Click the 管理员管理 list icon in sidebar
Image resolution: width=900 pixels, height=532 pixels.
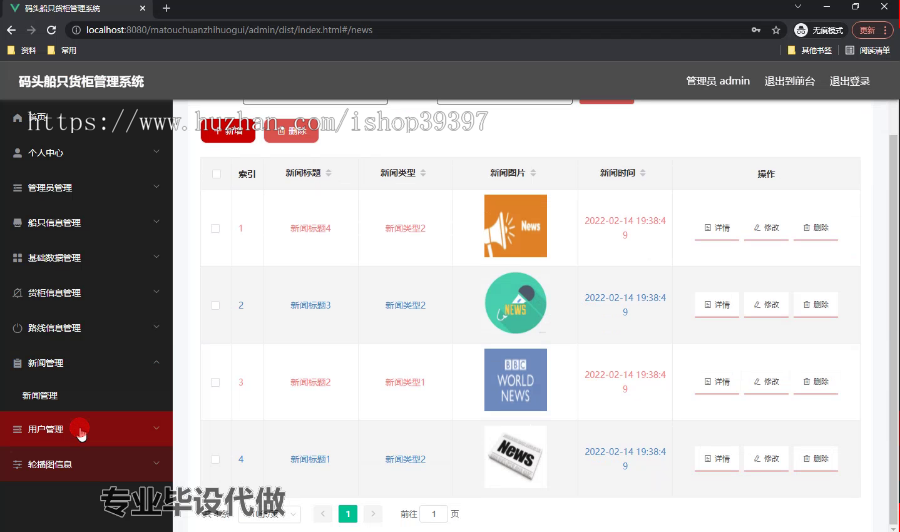(x=17, y=188)
